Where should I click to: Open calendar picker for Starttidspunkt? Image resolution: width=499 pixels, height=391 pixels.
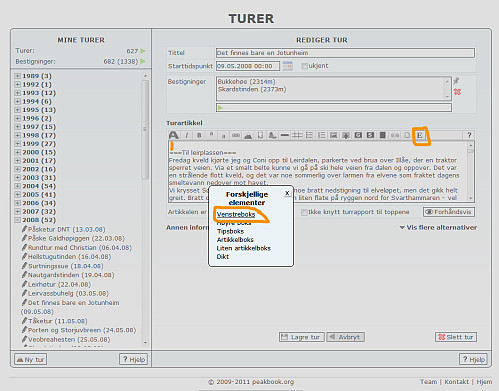(x=287, y=66)
